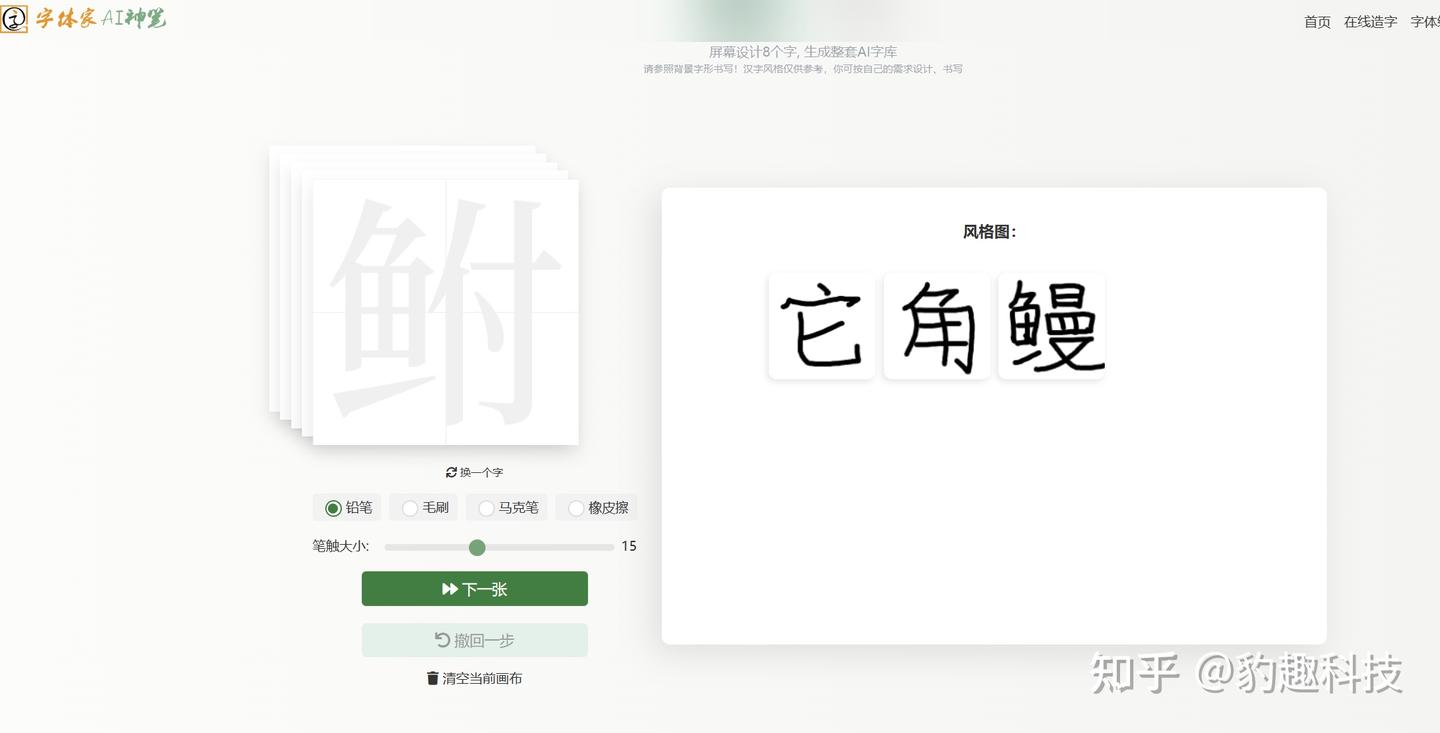Screen dimensions: 1440x733
Task: Click the trash icon for 清空当前画布
Action: [433, 678]
